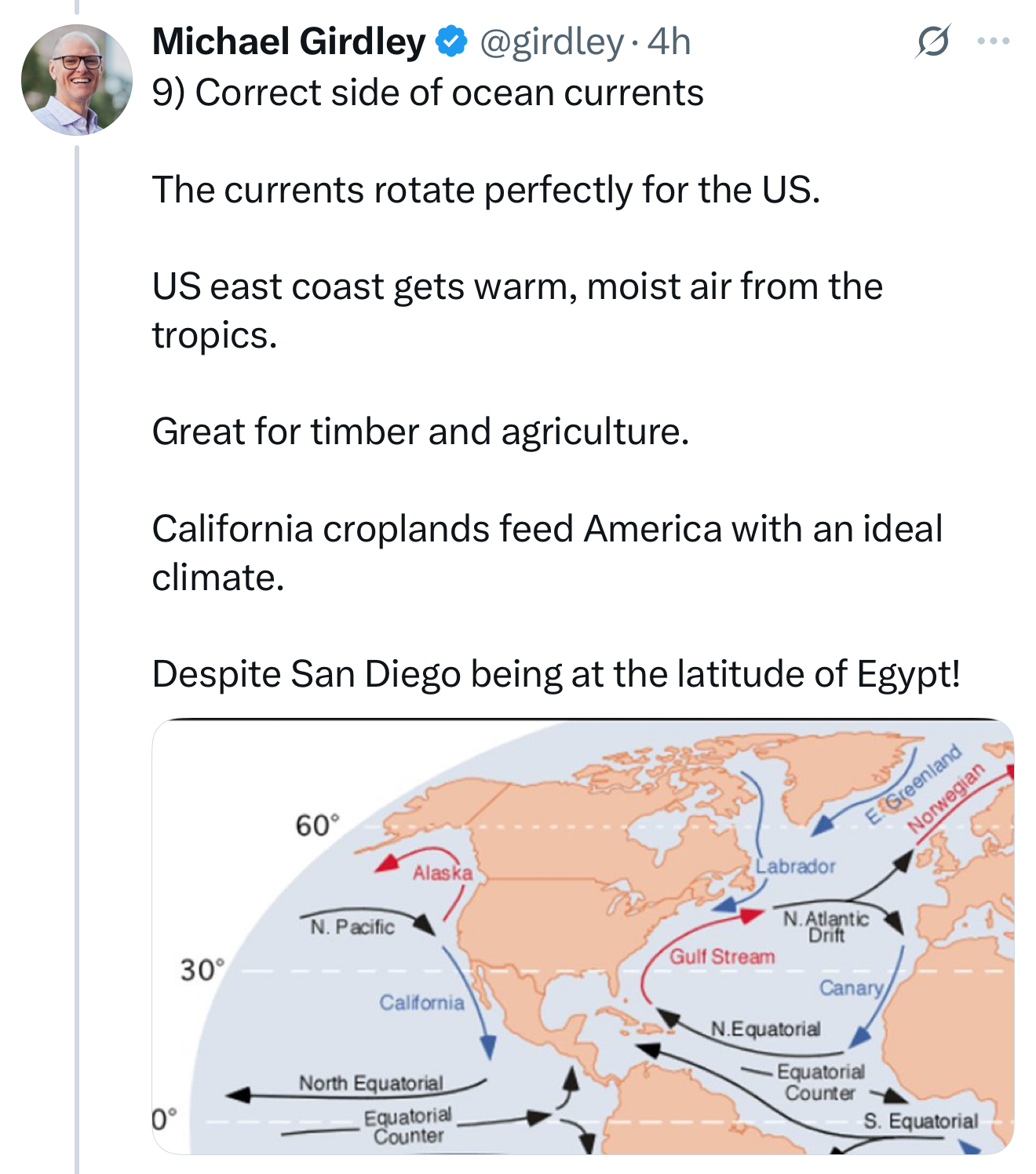Click the Grok explain-post icon
The height and width of the screenshot is (1174, 1036).
tap(932, 42)
